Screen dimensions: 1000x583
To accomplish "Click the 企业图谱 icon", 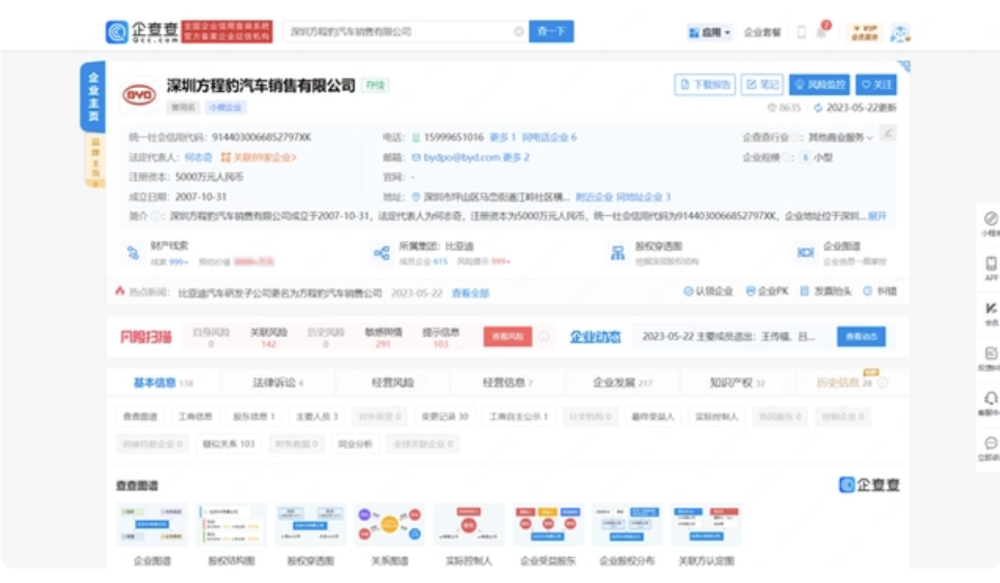I will [x=805, y=253].
